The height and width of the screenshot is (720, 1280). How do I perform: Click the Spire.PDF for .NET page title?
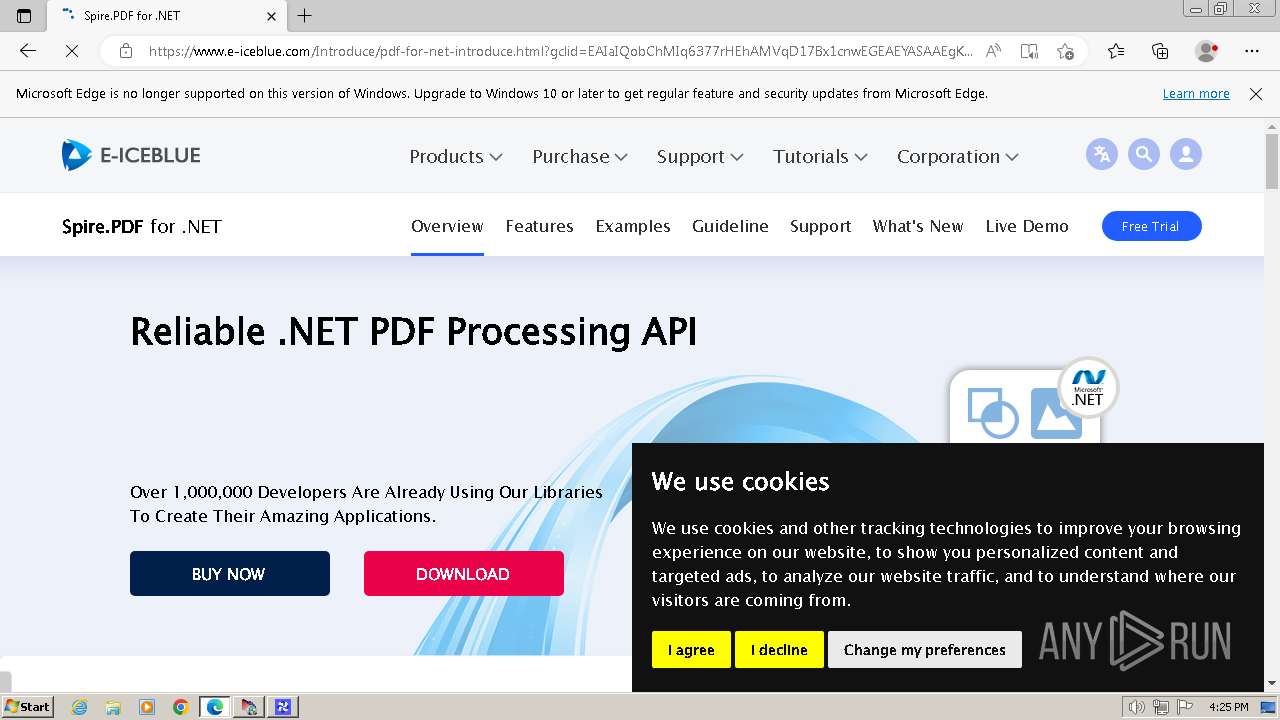click(142, 226)
